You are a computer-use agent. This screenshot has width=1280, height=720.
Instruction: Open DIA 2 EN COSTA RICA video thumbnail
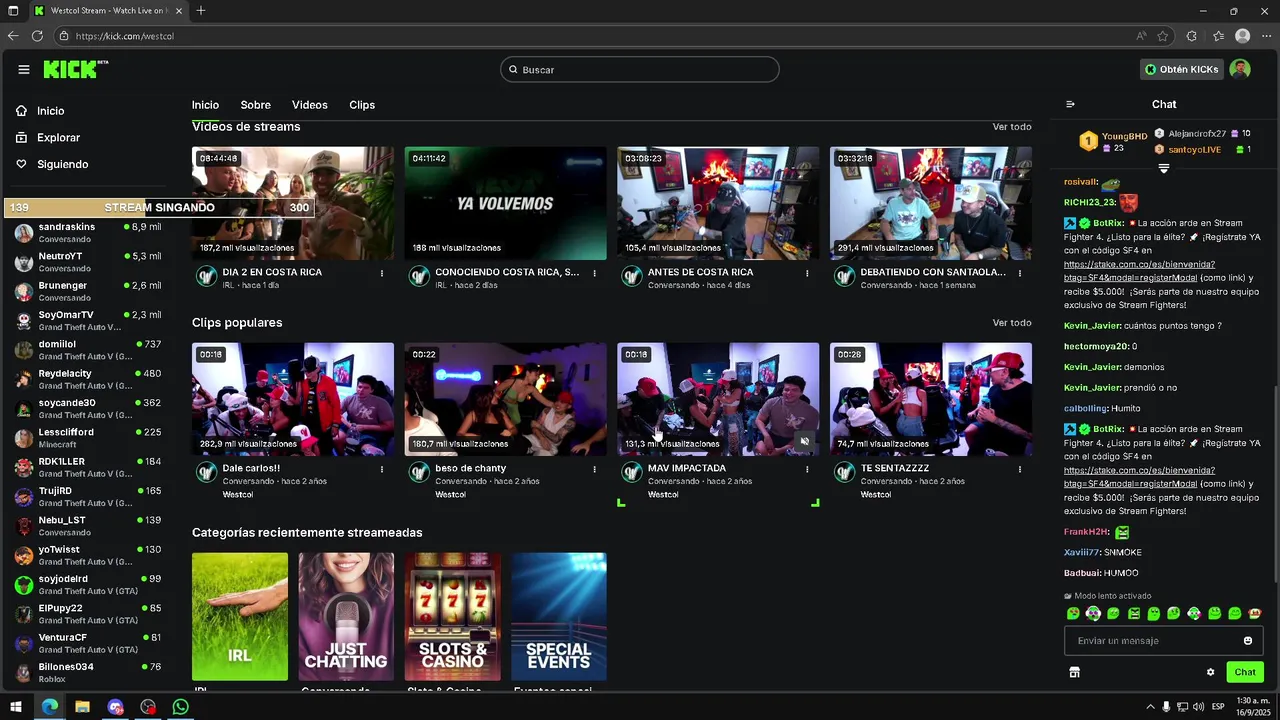293,203
